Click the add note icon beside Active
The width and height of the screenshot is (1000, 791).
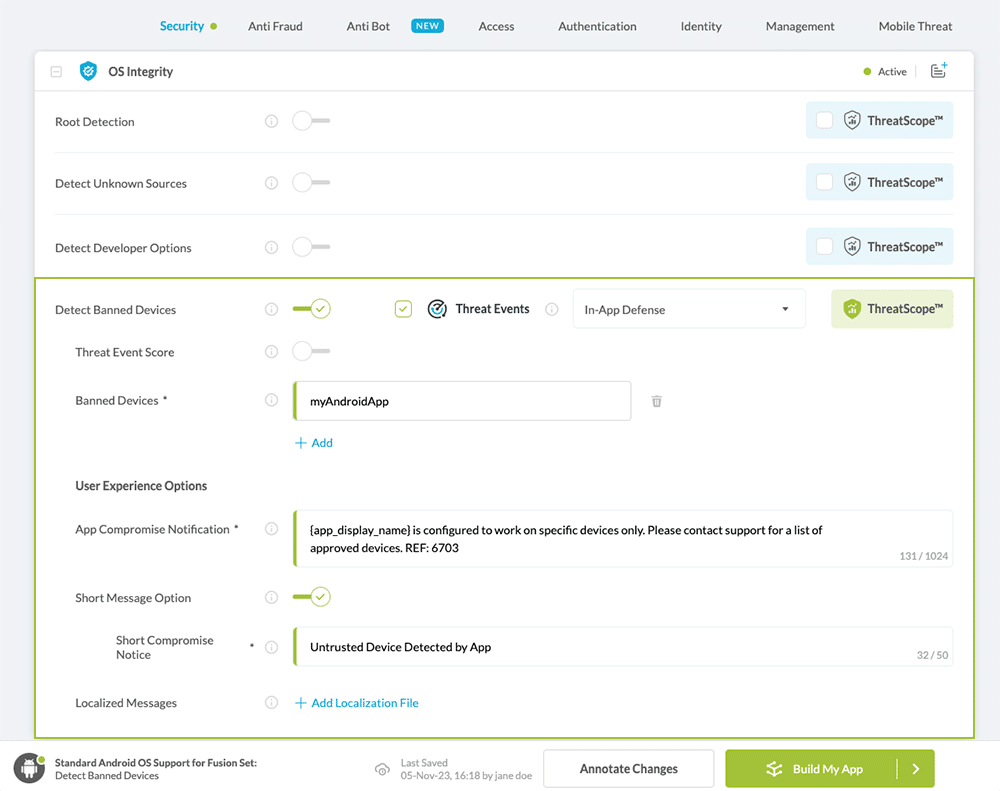tap(938, 71)
